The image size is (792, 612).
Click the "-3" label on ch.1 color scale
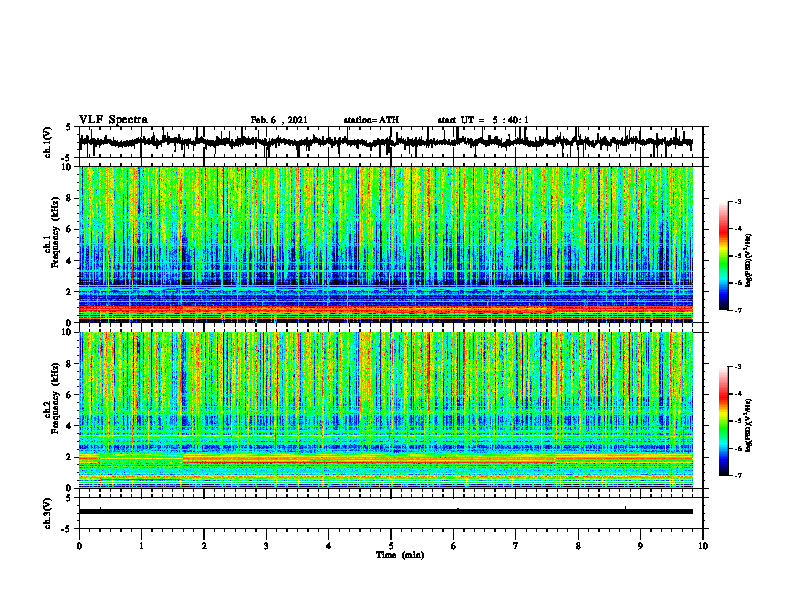point(738,201)
